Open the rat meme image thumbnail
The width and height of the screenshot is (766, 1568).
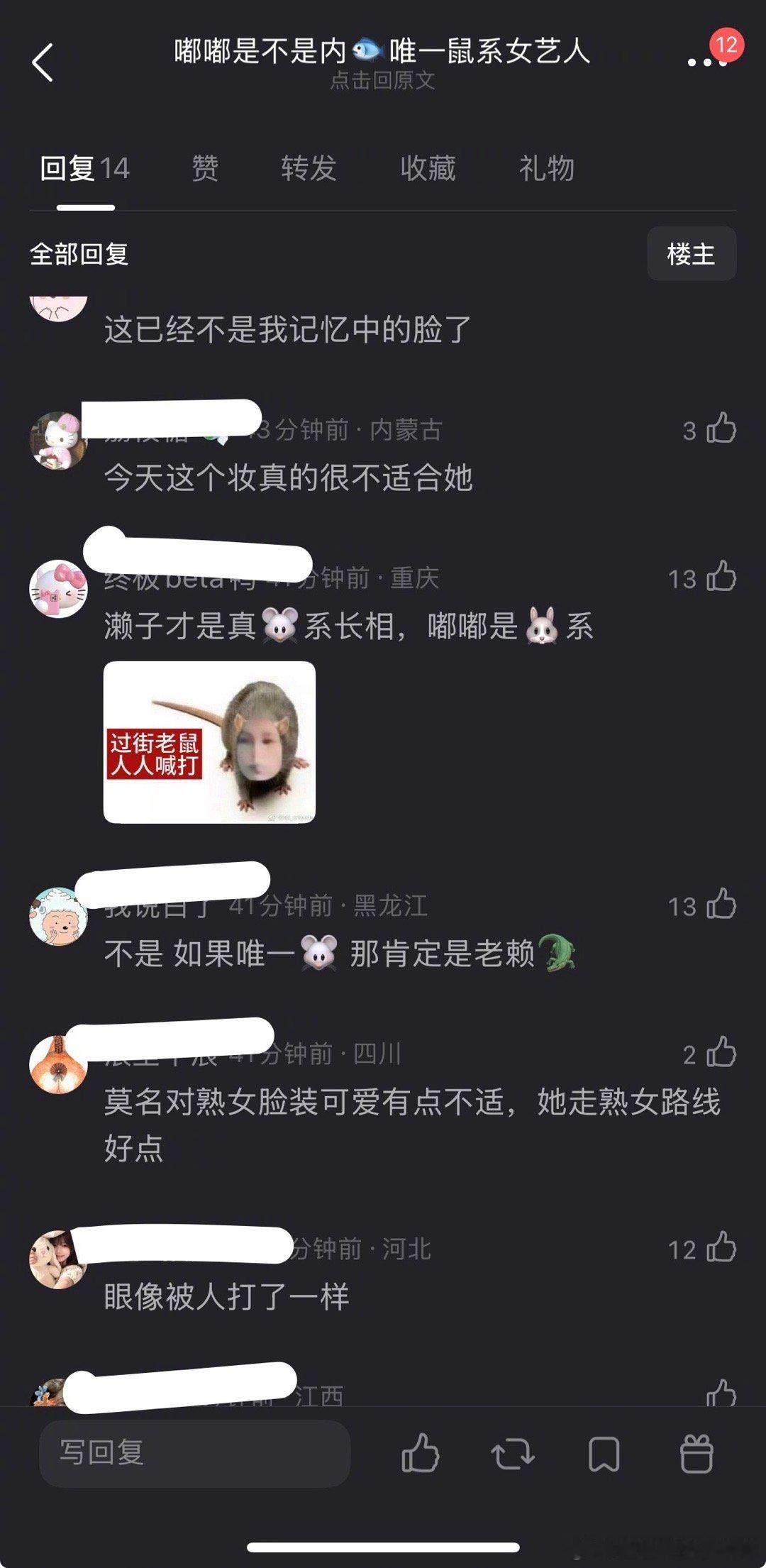click(209, 742)
